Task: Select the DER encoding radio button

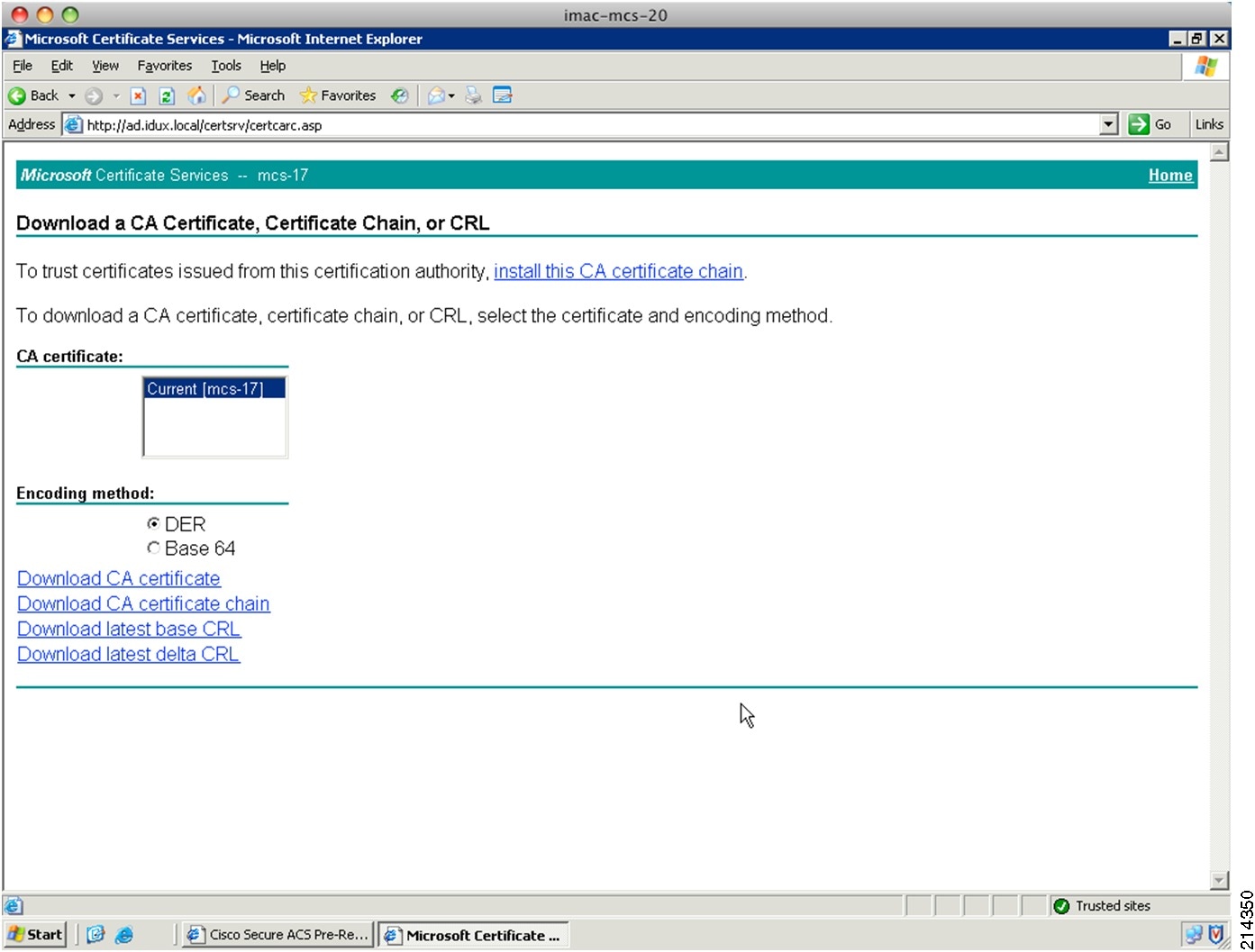Action: [x=153, y=523]
